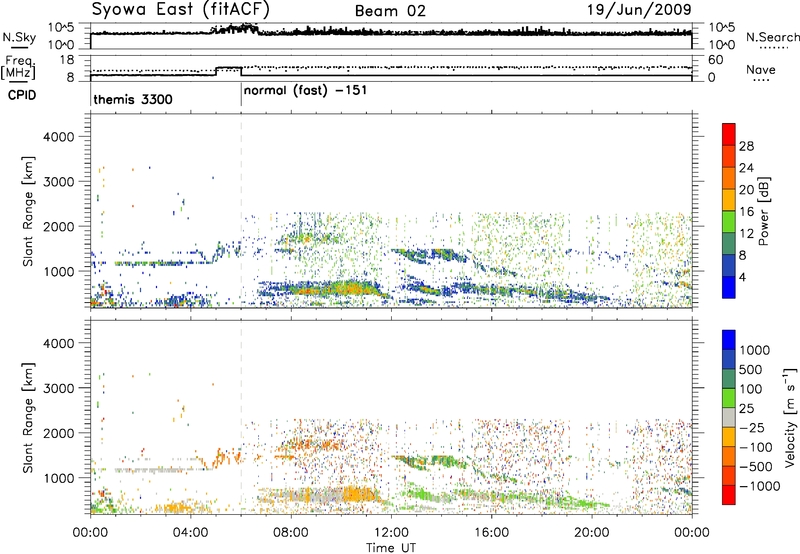Click the blue bottom of the Power color bar
800x554 pixels.
click(729, 287)
